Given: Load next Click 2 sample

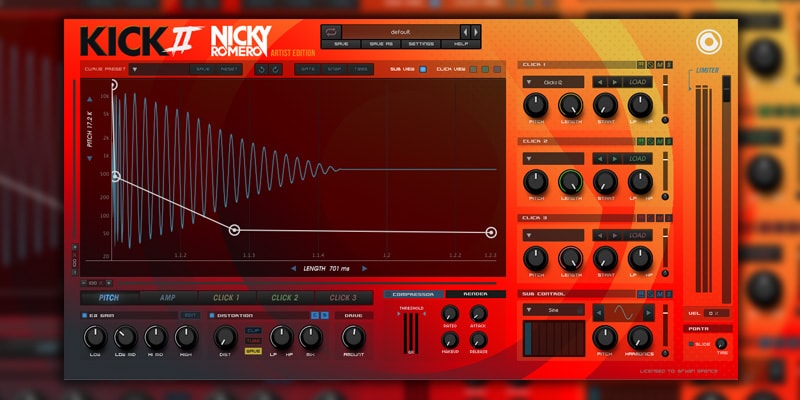Looking at the screenshot, I should click(x=614, y=159).
